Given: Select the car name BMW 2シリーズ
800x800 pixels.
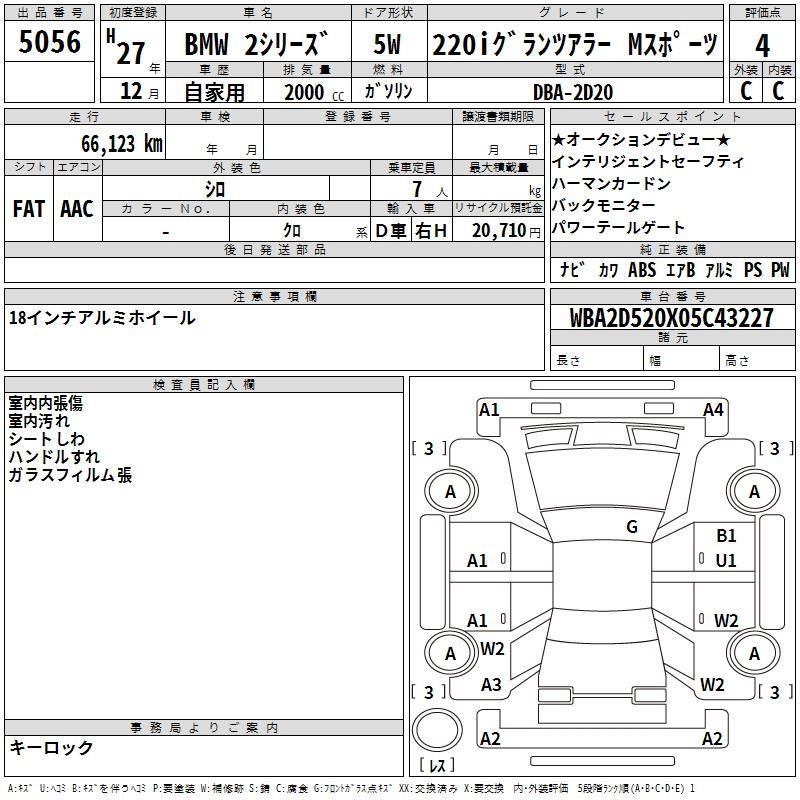Looking at the screenshot, I should coord(256,45).
